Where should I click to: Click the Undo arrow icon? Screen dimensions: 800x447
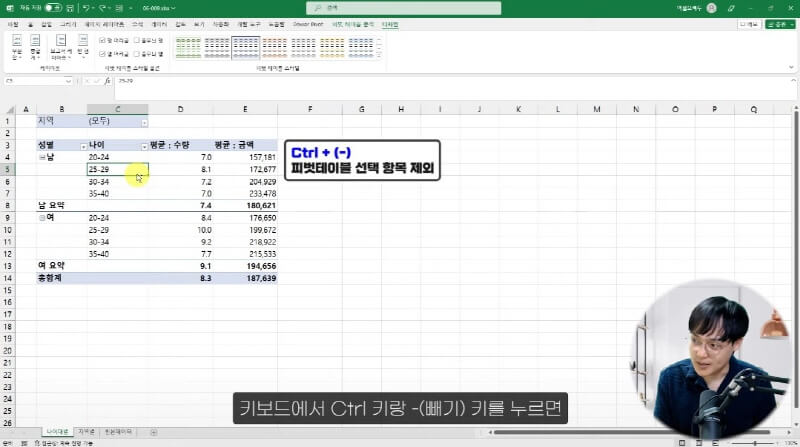tap(86, 8)
